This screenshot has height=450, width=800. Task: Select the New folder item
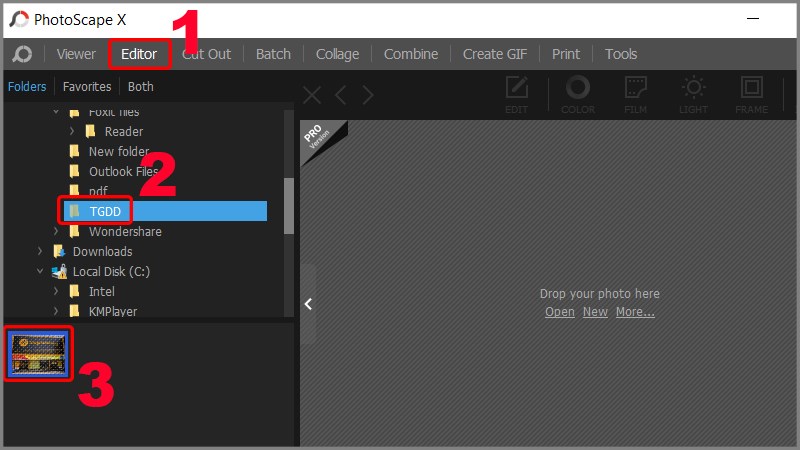(x=119, y=152)
